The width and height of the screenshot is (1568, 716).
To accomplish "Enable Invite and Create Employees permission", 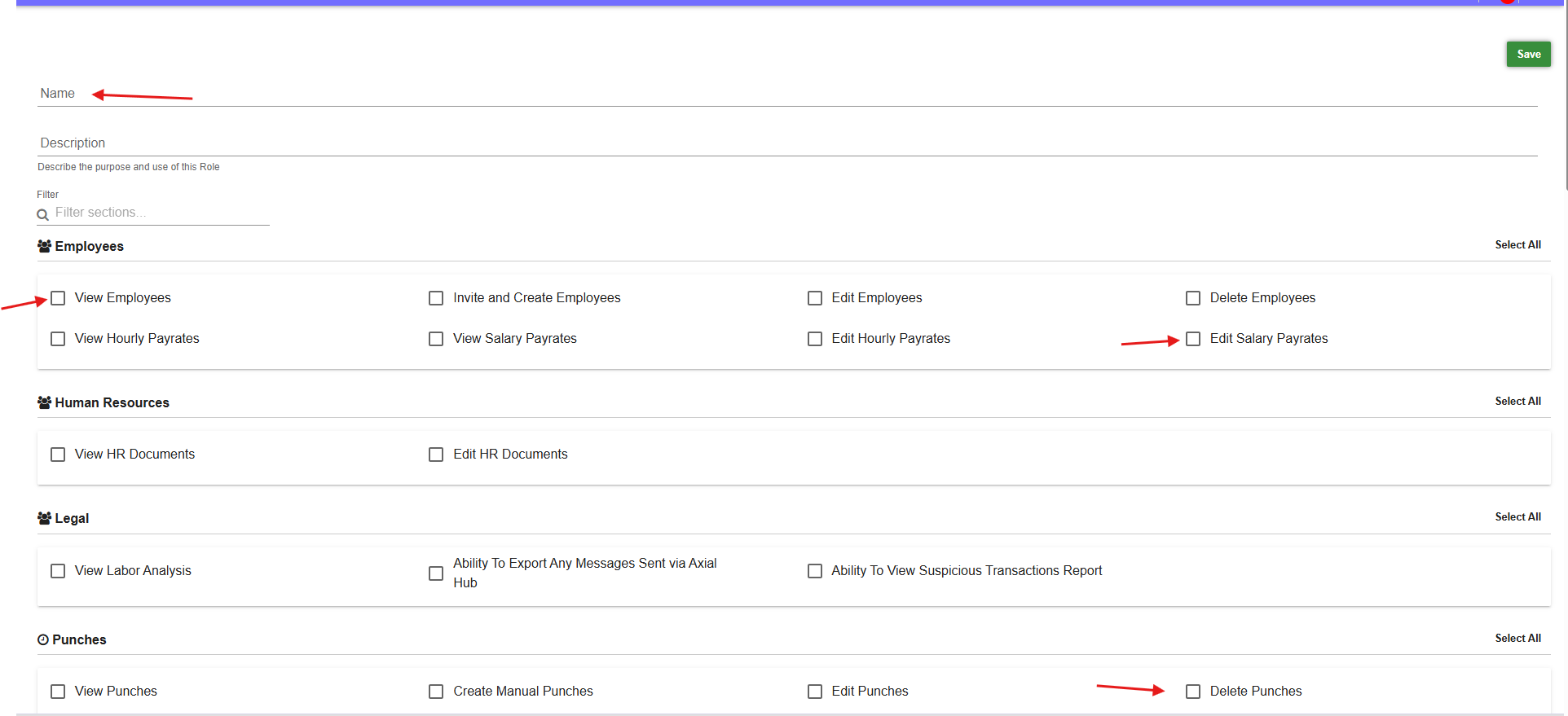I will [436, 298].
